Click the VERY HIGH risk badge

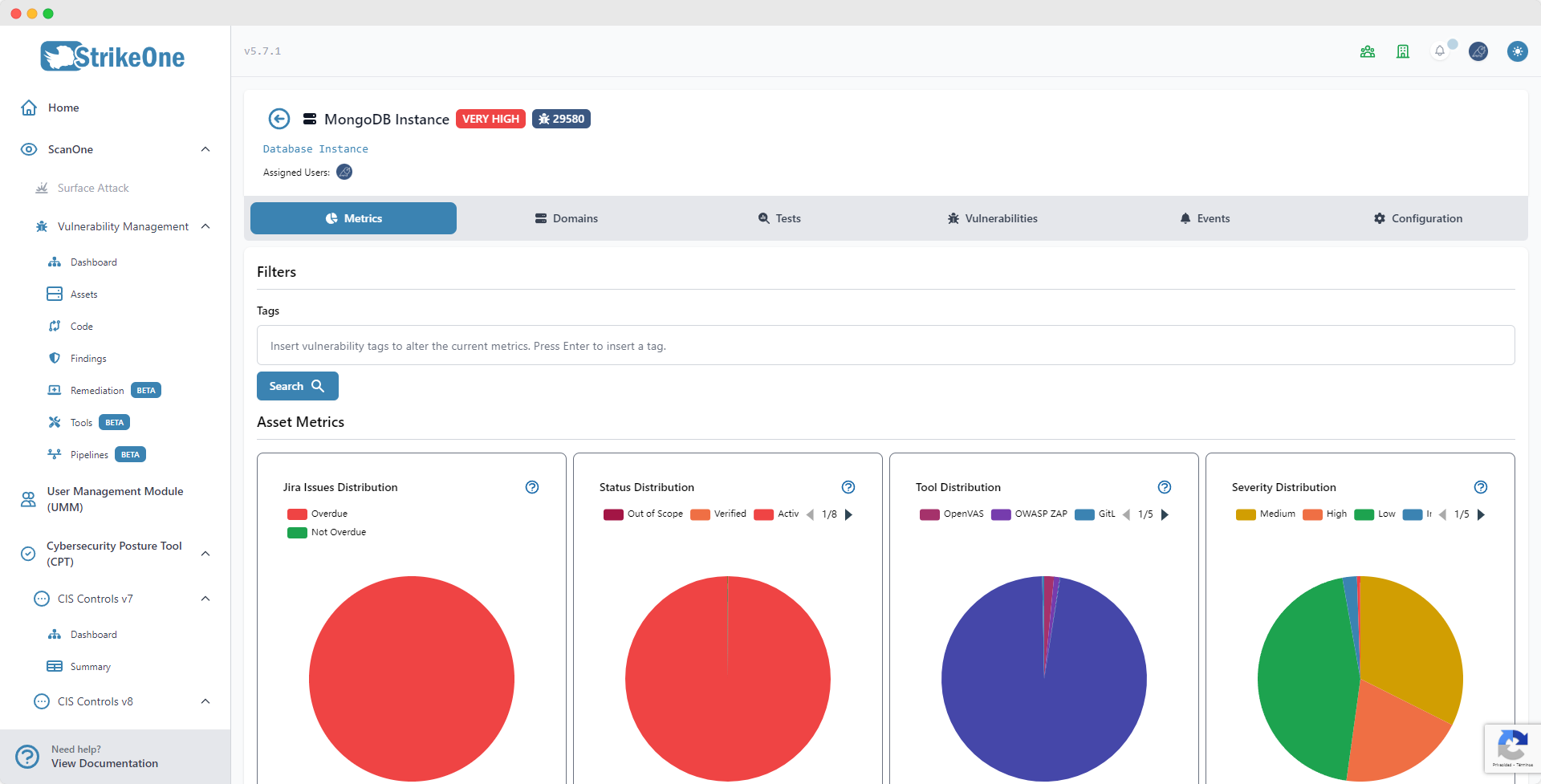click(x=490, y=119)
